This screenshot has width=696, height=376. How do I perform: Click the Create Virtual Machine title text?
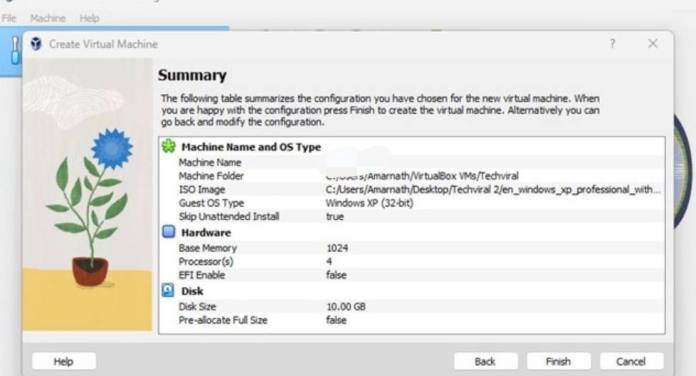coord(103,44)
